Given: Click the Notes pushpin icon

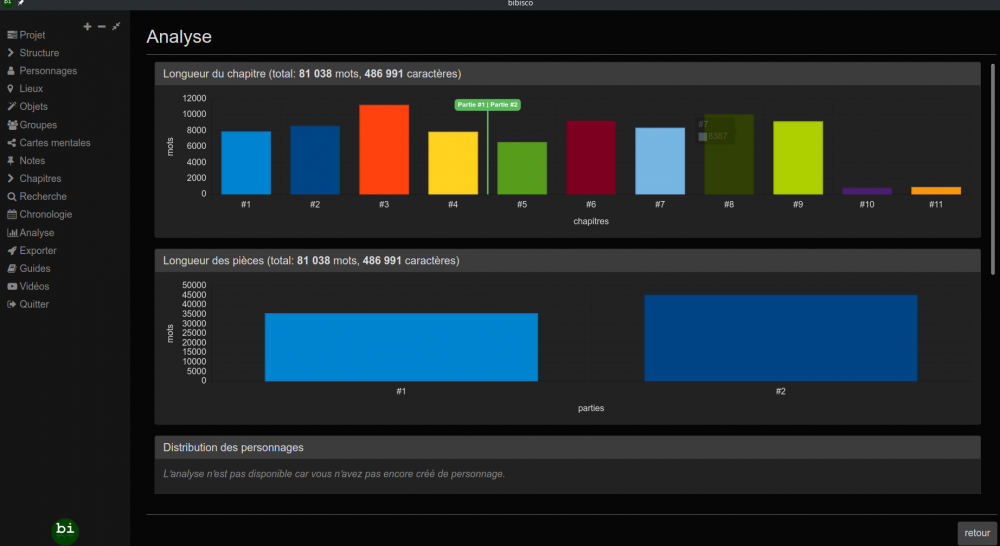Looking at the screenshot, I should (11, 161).
